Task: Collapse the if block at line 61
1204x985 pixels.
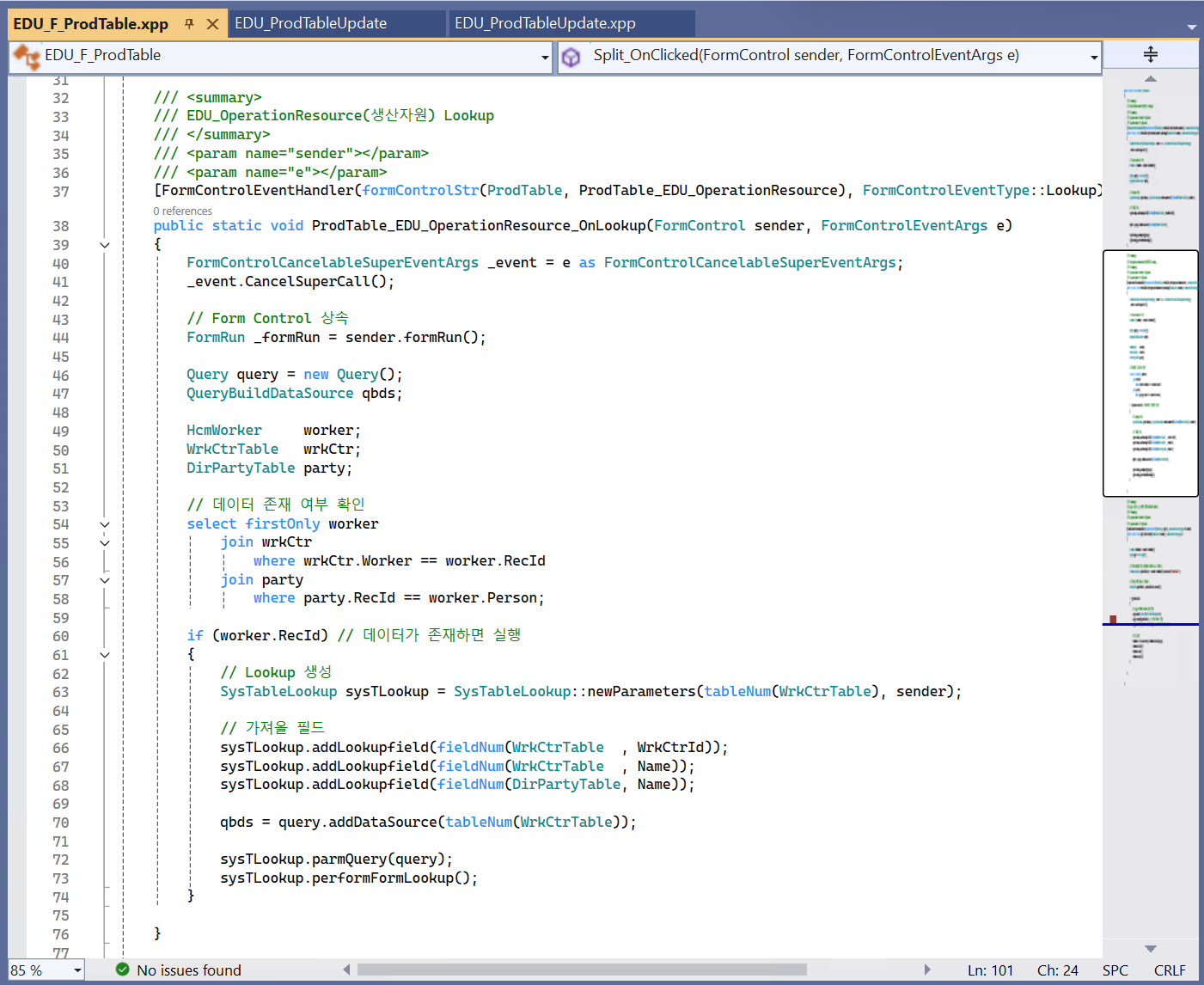Action: (x=105, y=655)
